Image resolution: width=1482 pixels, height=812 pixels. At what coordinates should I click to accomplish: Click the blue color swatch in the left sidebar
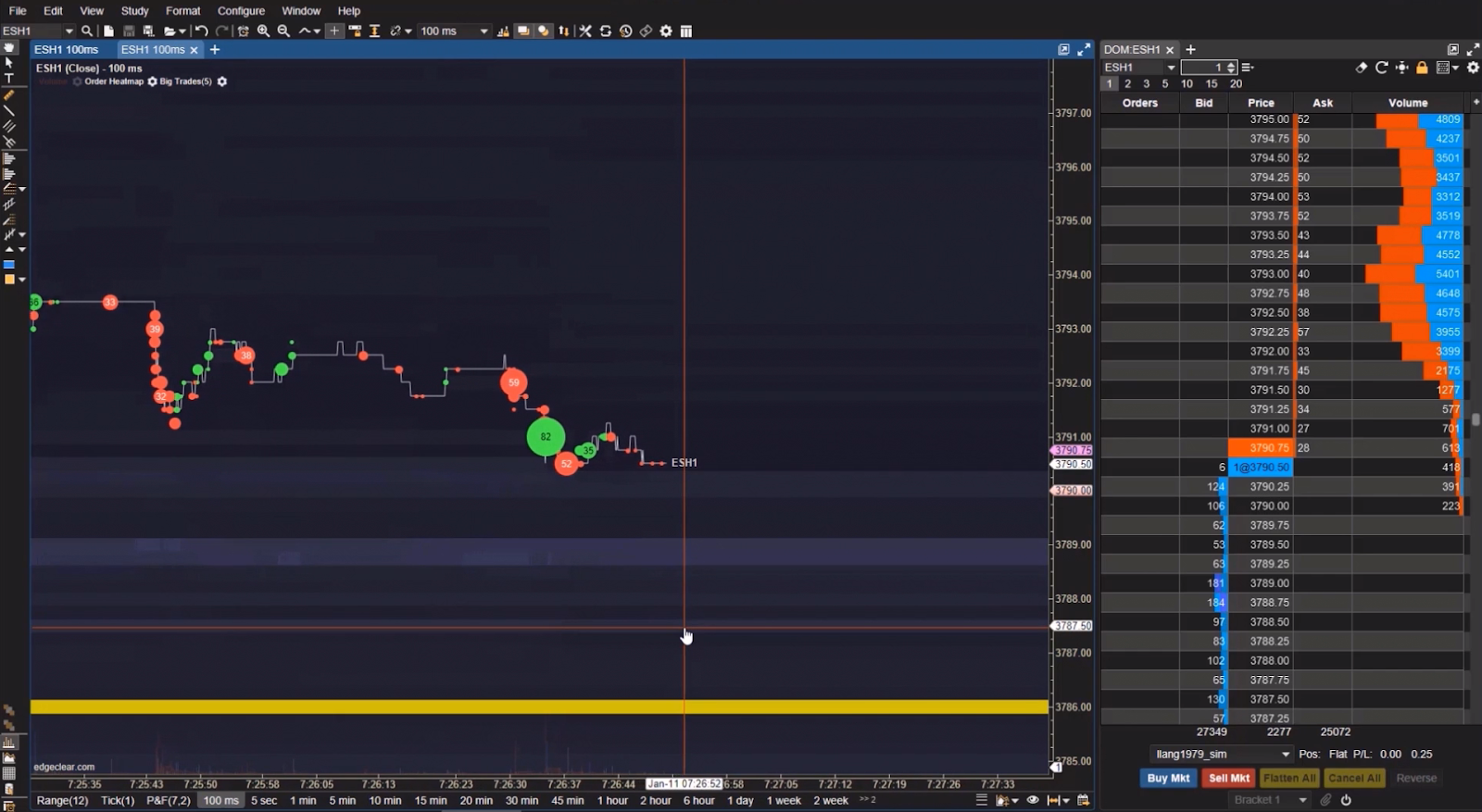(x=9, y=265)
